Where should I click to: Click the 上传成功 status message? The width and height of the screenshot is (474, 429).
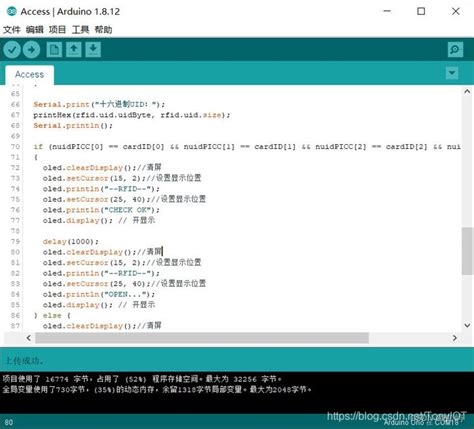(x=24, y=360)
